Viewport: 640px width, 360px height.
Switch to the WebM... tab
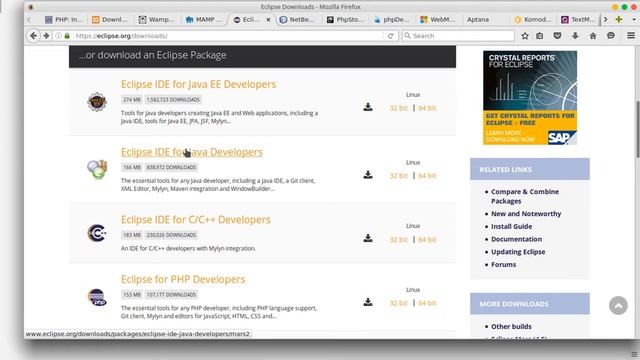(x=438, y=19)
